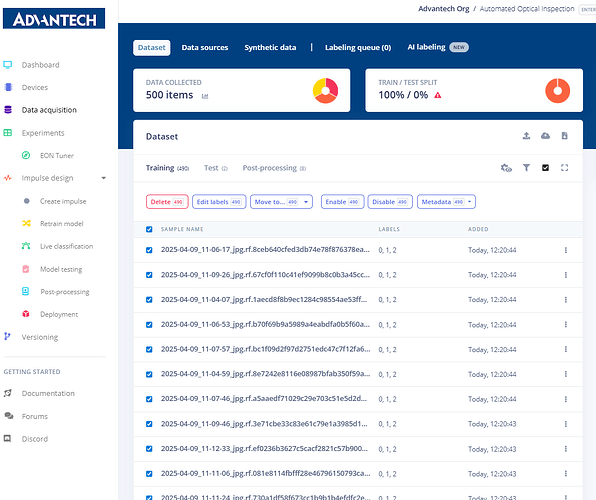Click the fullscreen expand icon
The width and height of the screenshot is (596, 500).
point(564,168)
